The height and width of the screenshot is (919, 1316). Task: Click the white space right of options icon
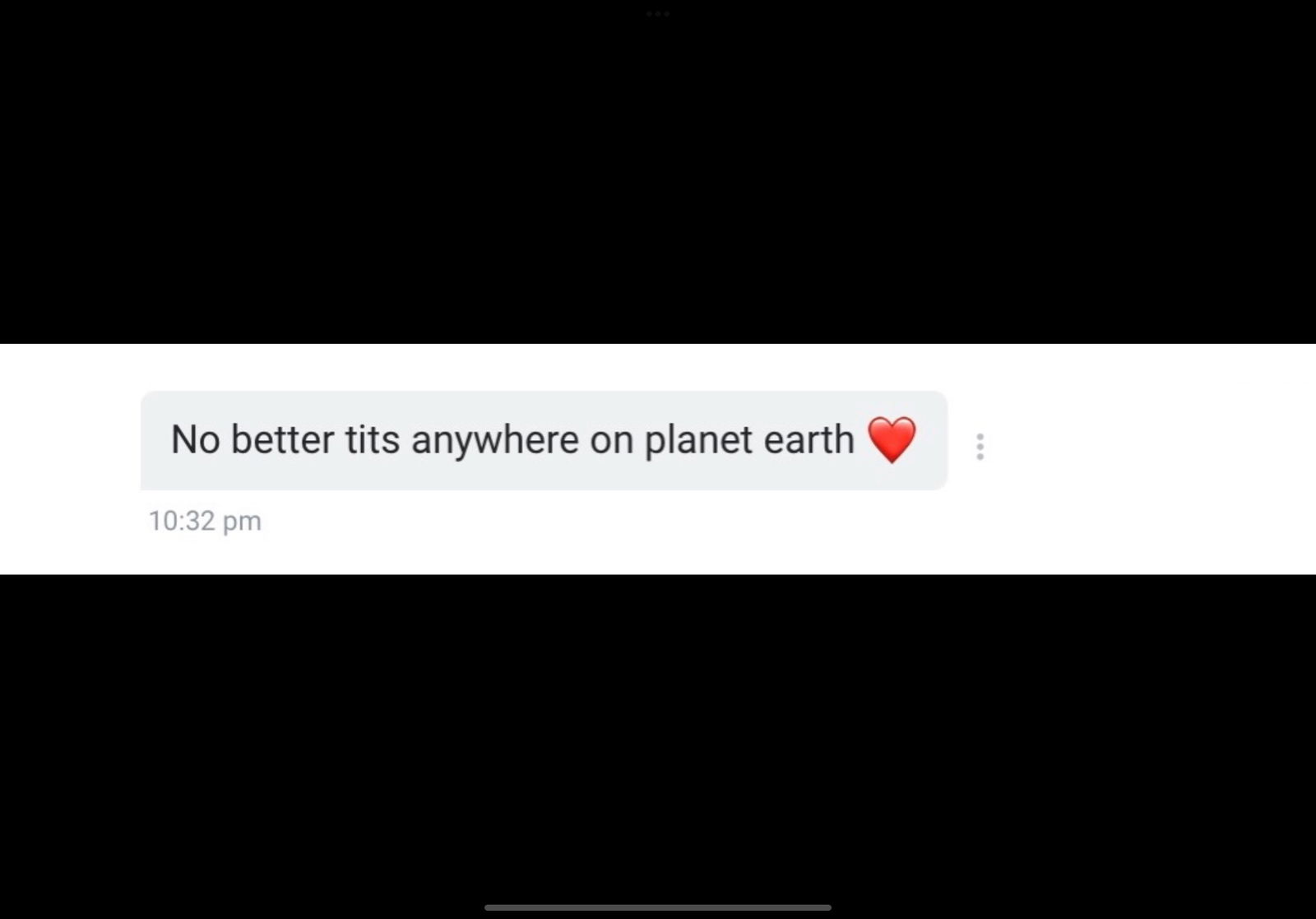(1151, 447)
